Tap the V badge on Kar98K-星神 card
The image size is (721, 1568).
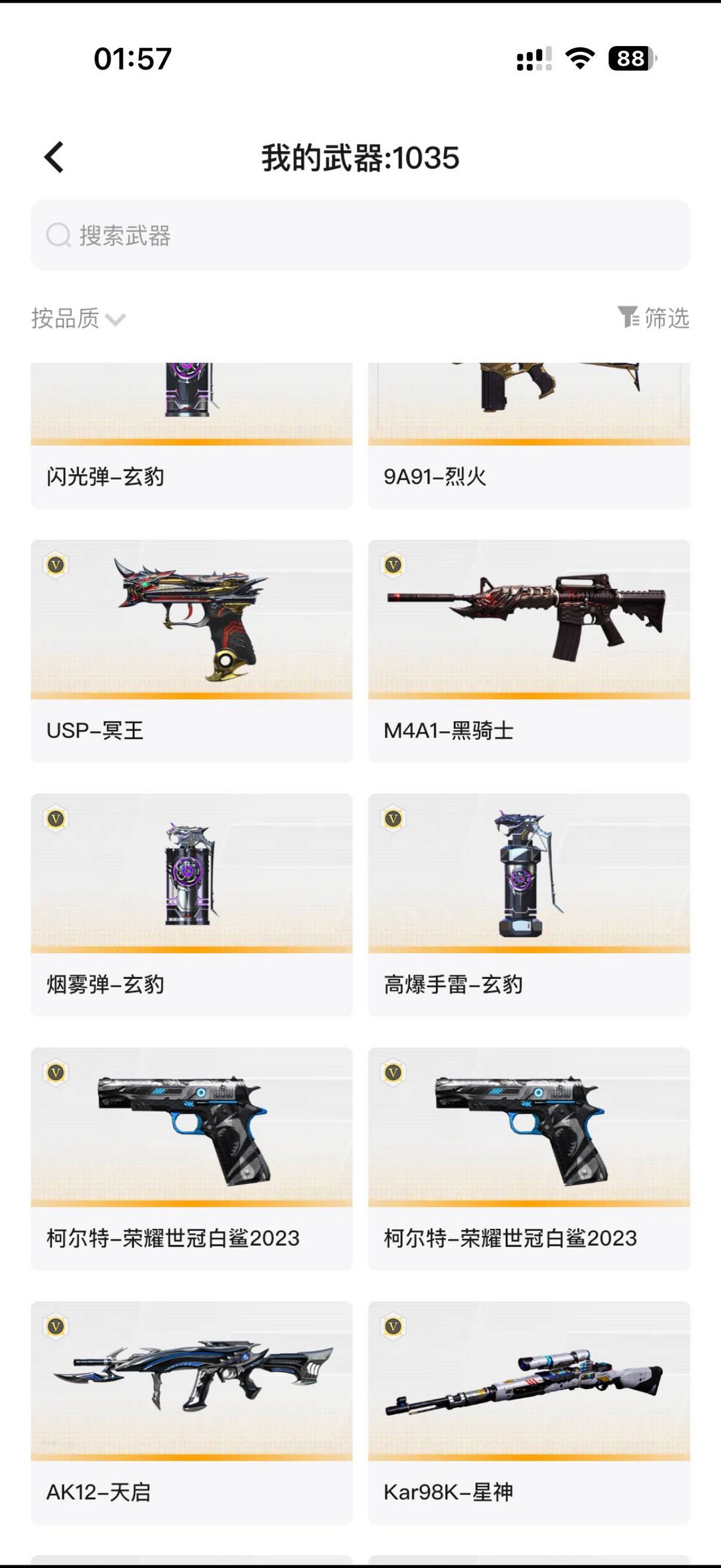click(x=393, y=1327)
